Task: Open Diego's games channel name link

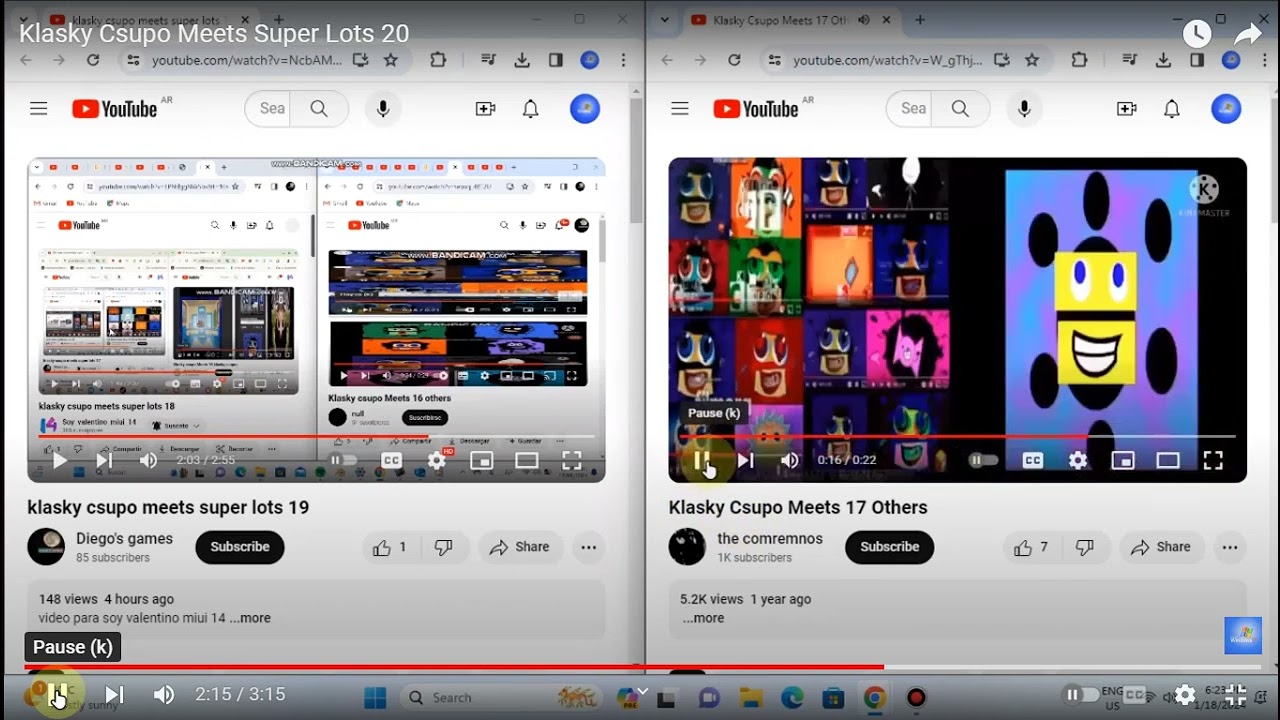Action: [124, 538]
